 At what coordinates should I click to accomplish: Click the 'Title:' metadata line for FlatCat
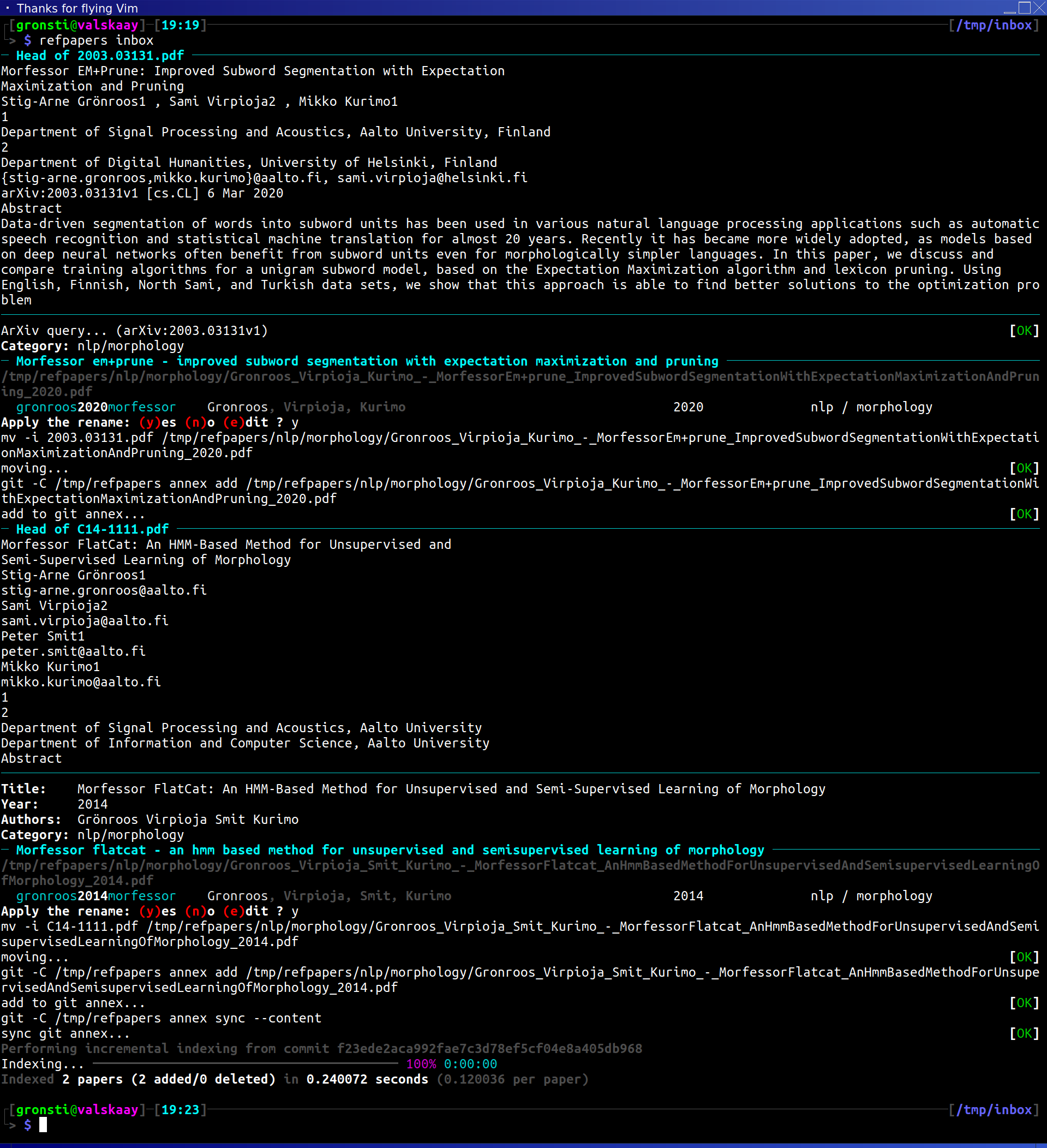414,788
